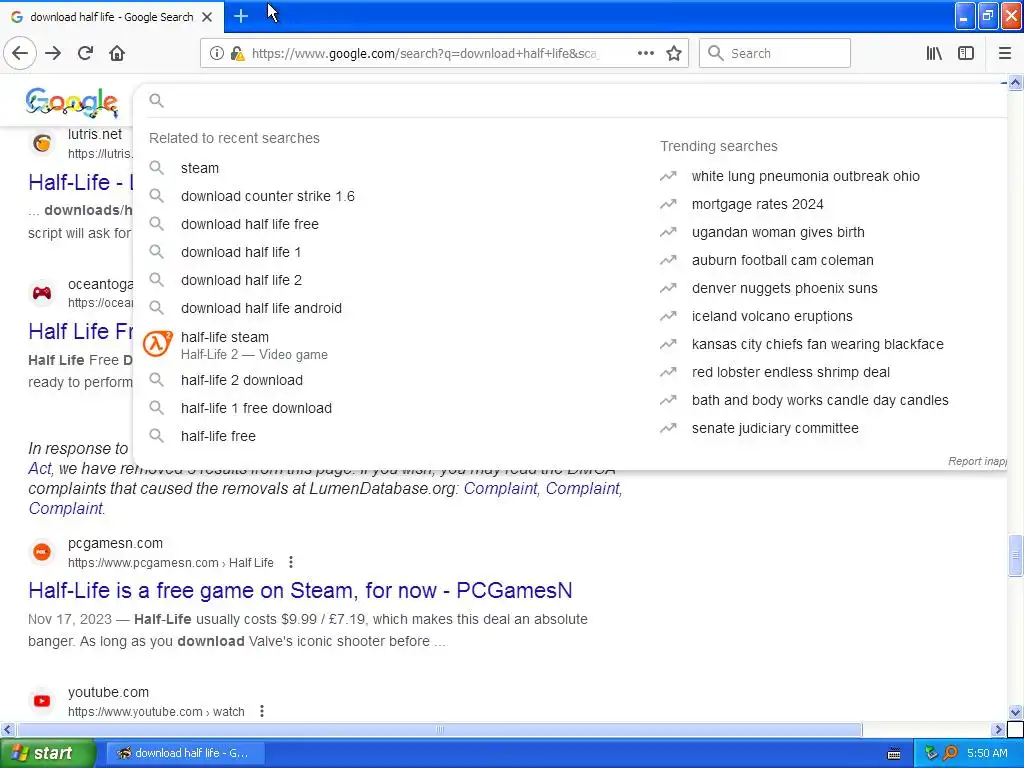This screenshot has height=768, width=1024.
Task: Open trending 'auburn football cam coleman'
Action: tap(782, 261)
